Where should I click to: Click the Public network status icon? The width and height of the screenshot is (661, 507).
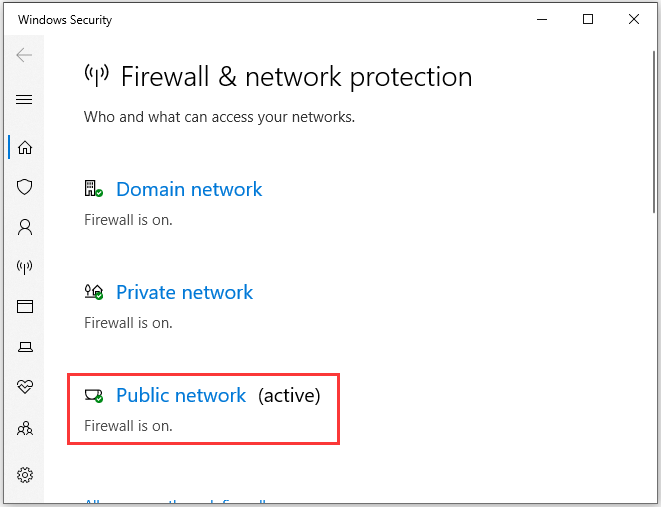point(94,395)
